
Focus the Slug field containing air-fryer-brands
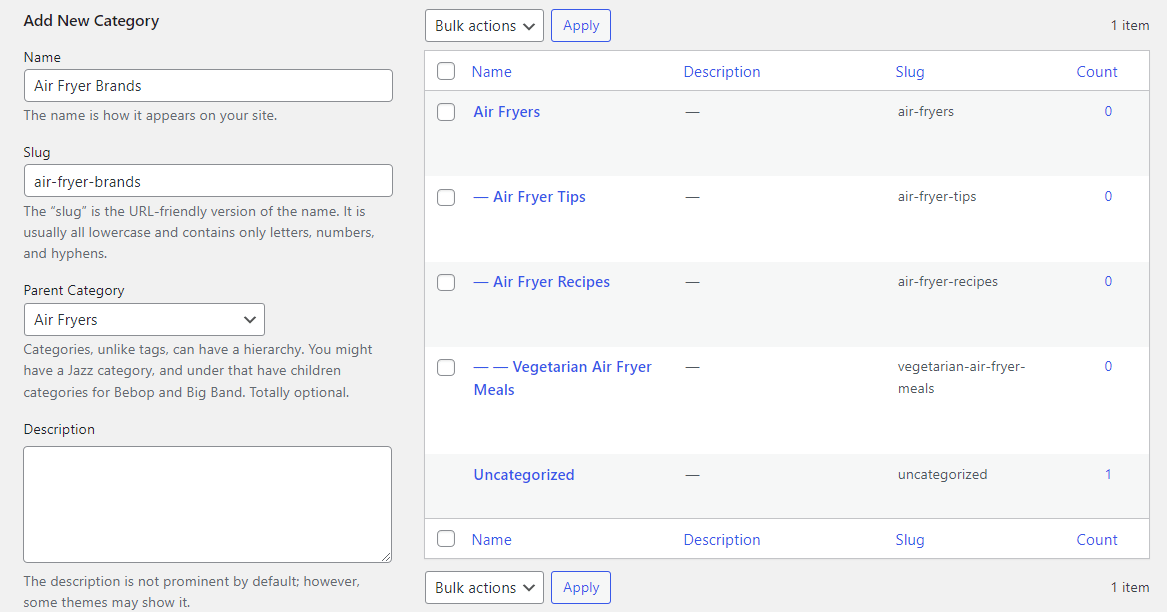click(208, 181)
